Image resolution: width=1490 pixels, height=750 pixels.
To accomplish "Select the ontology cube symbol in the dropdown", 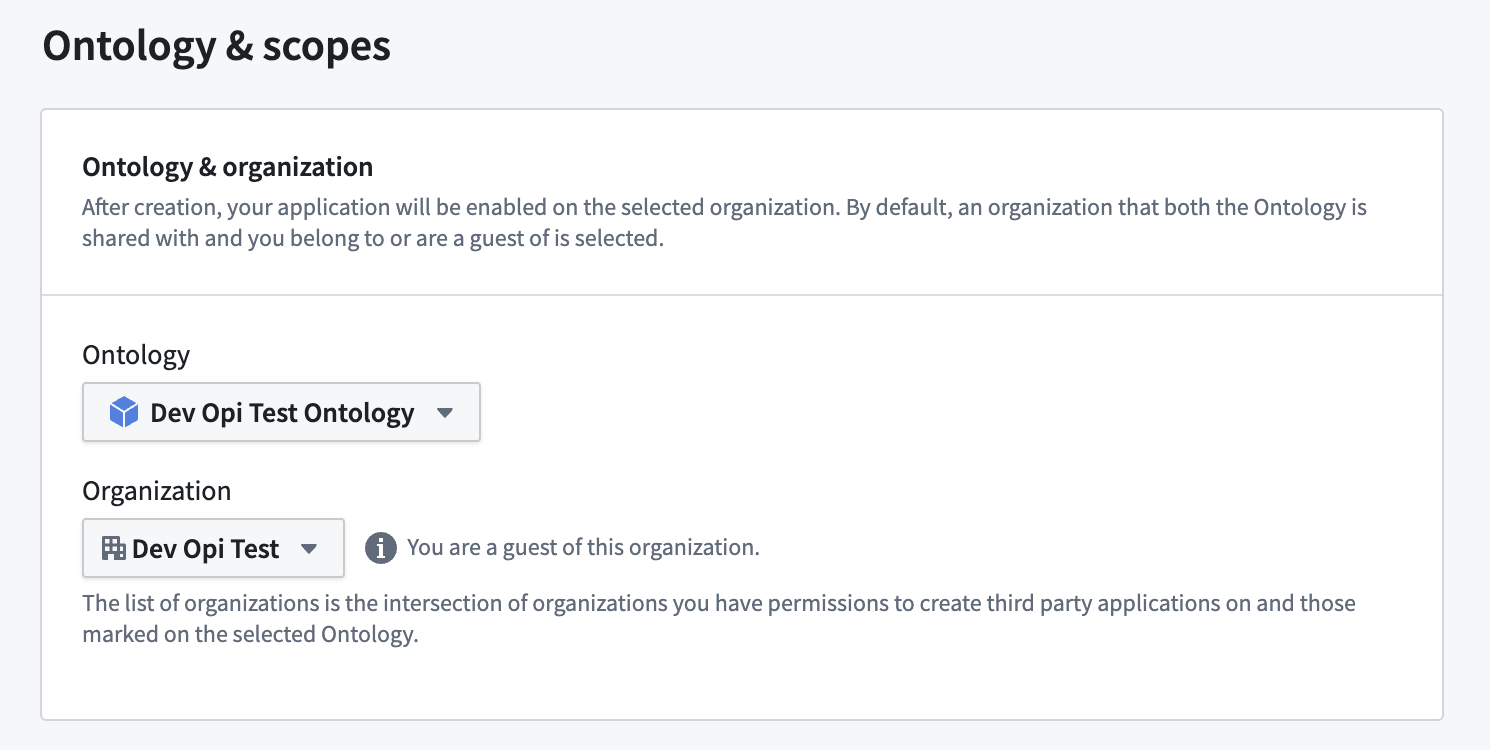I will point(122,411).
